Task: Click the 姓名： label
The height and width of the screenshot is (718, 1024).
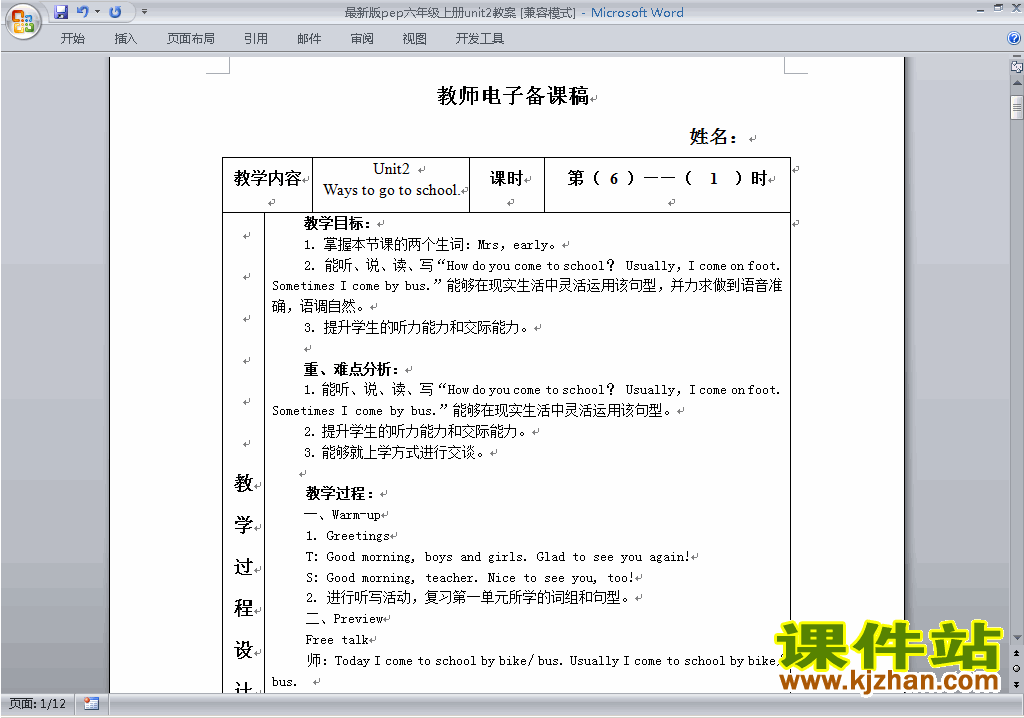Action: pos(713,137)
